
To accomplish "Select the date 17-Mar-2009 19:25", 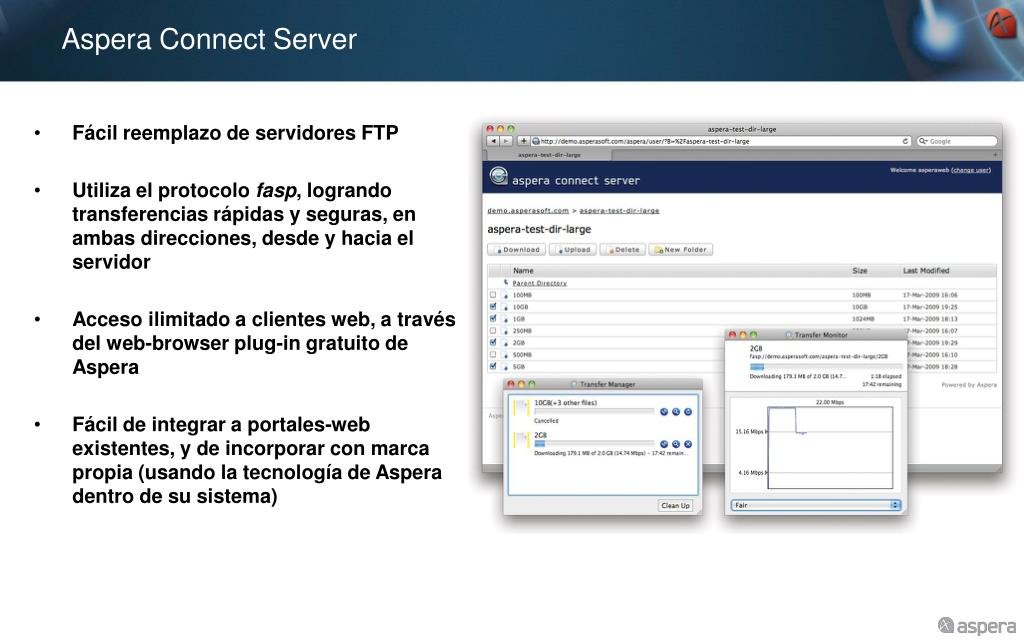I will (930, 307).
